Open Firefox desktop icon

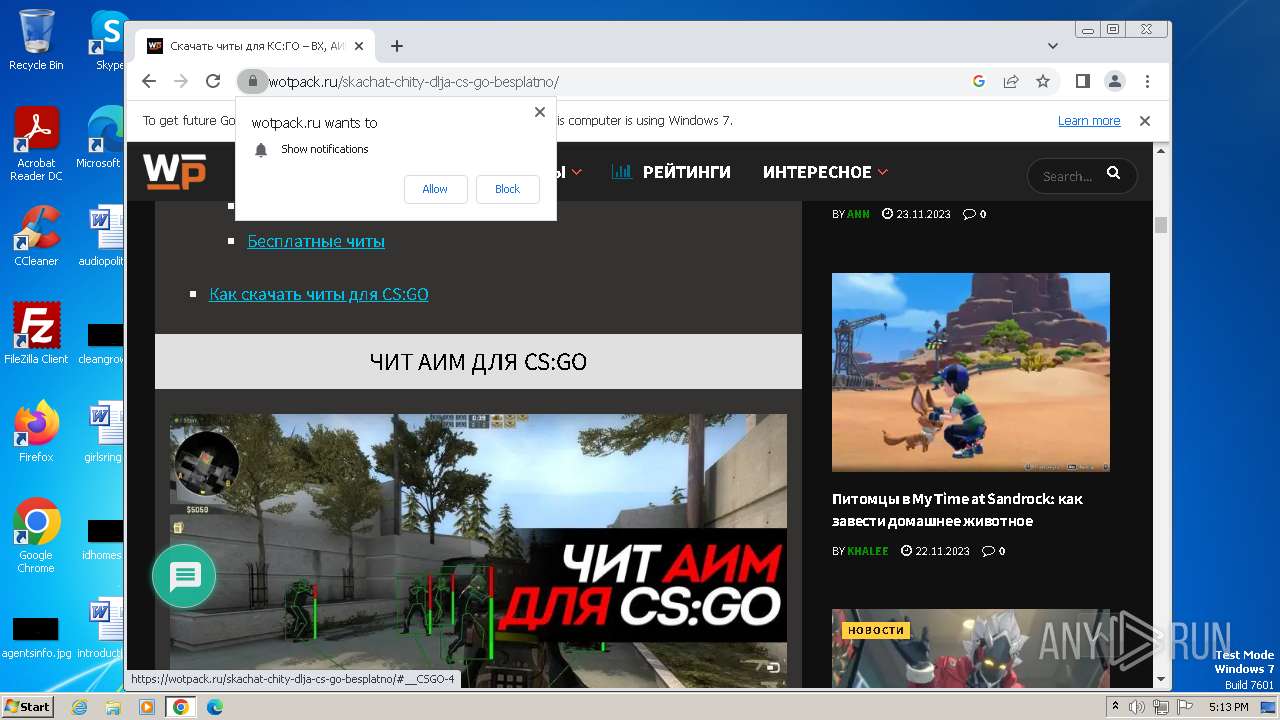point(36,432)
